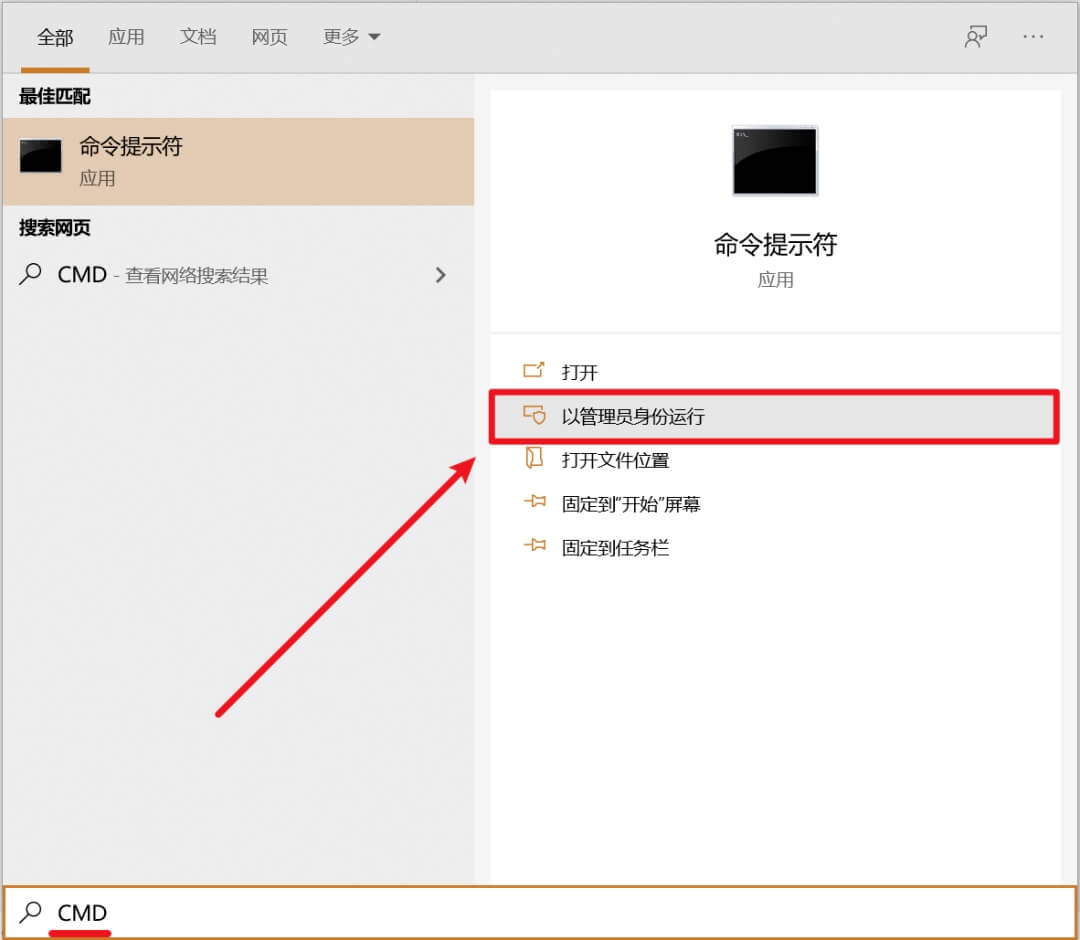
Task: Expand the CMD web search result arrow
Action: coord(441,275)
